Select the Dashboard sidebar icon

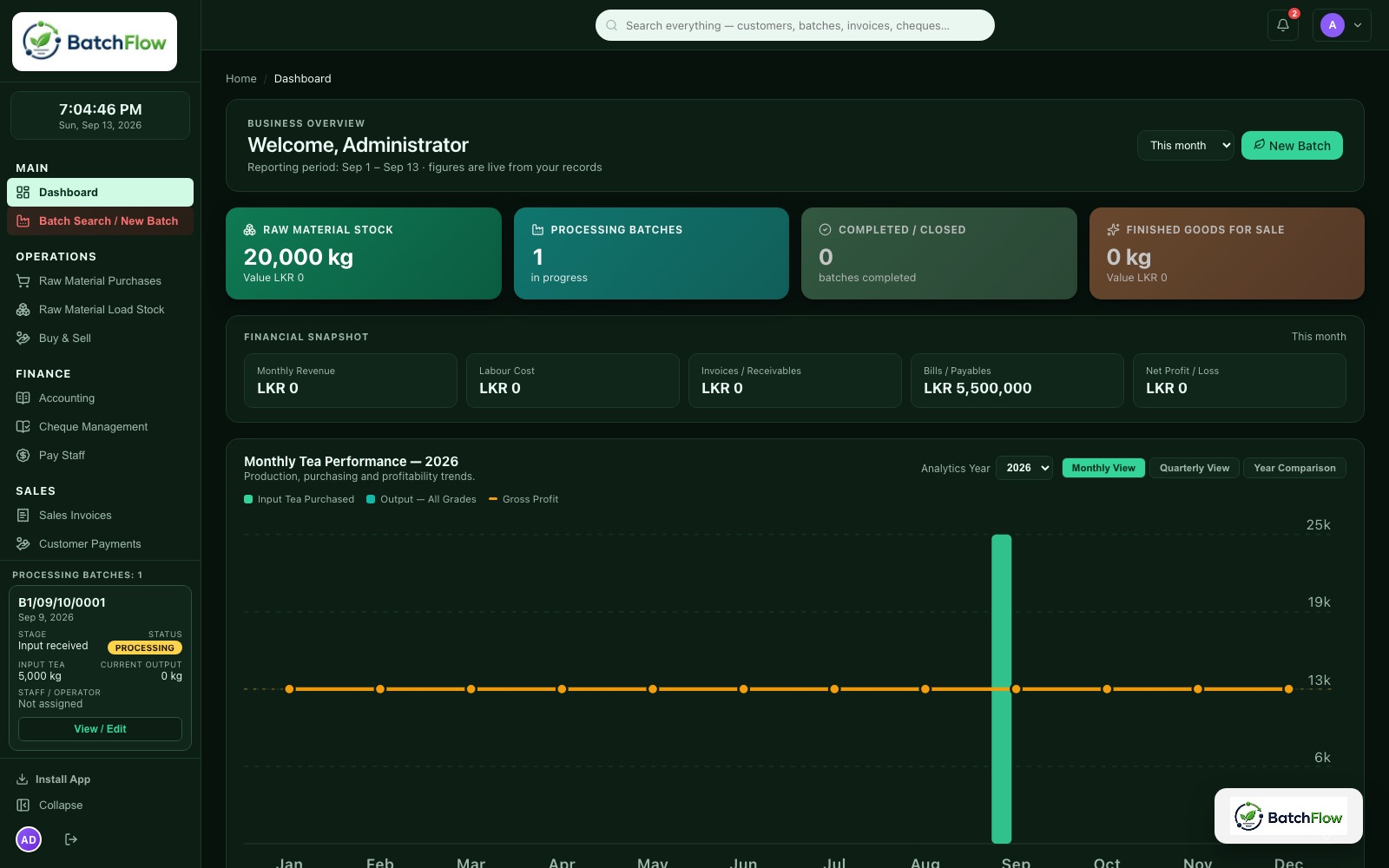tap(23, 193)
